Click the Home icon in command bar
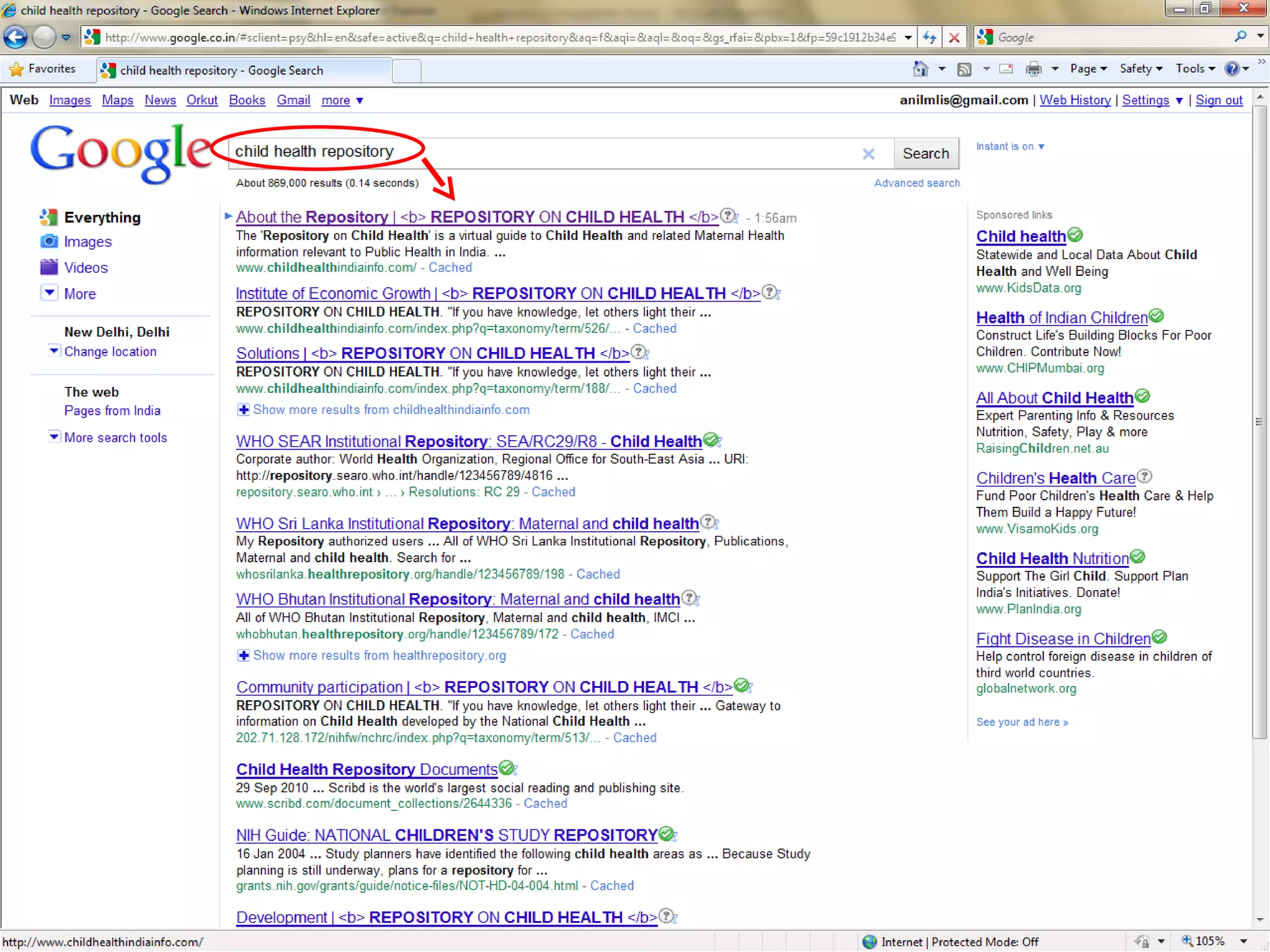This screenshot has width=1270, height=952. tap(920, 69)
